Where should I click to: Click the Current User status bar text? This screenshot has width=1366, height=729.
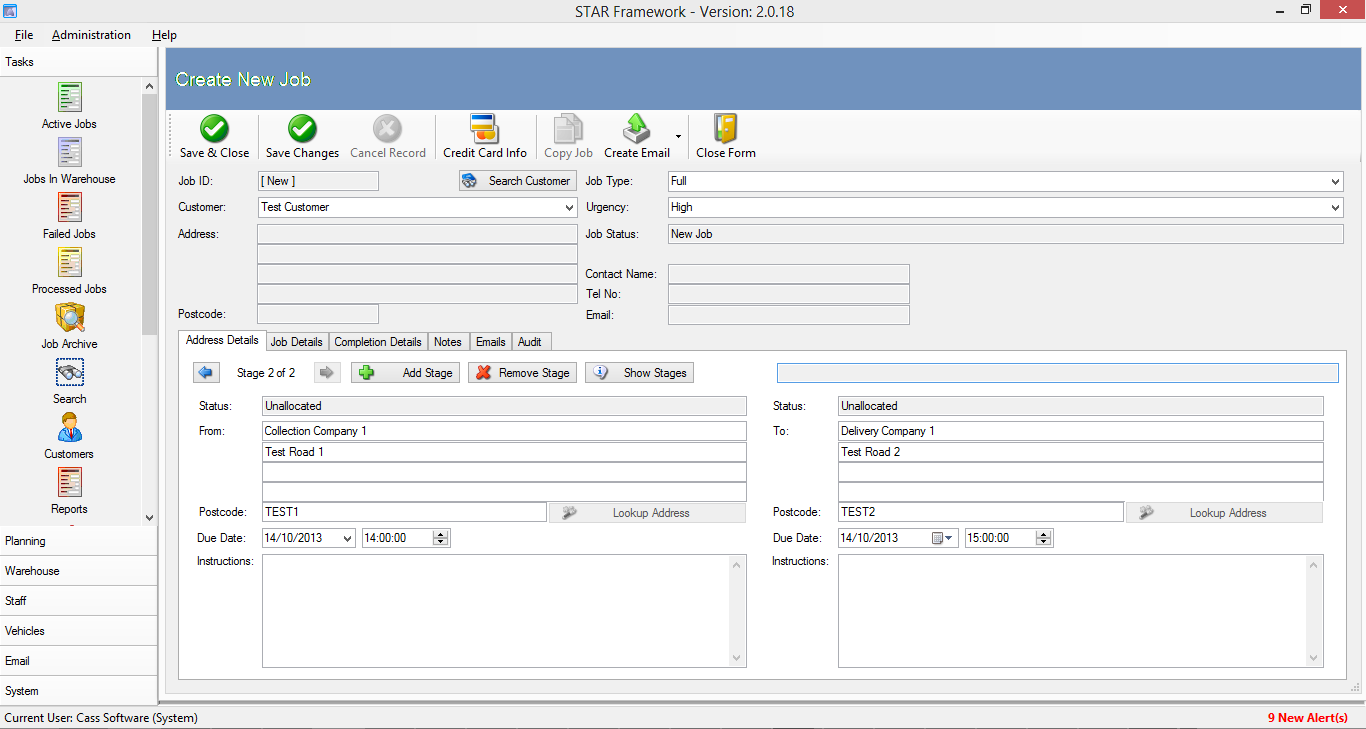101,718
